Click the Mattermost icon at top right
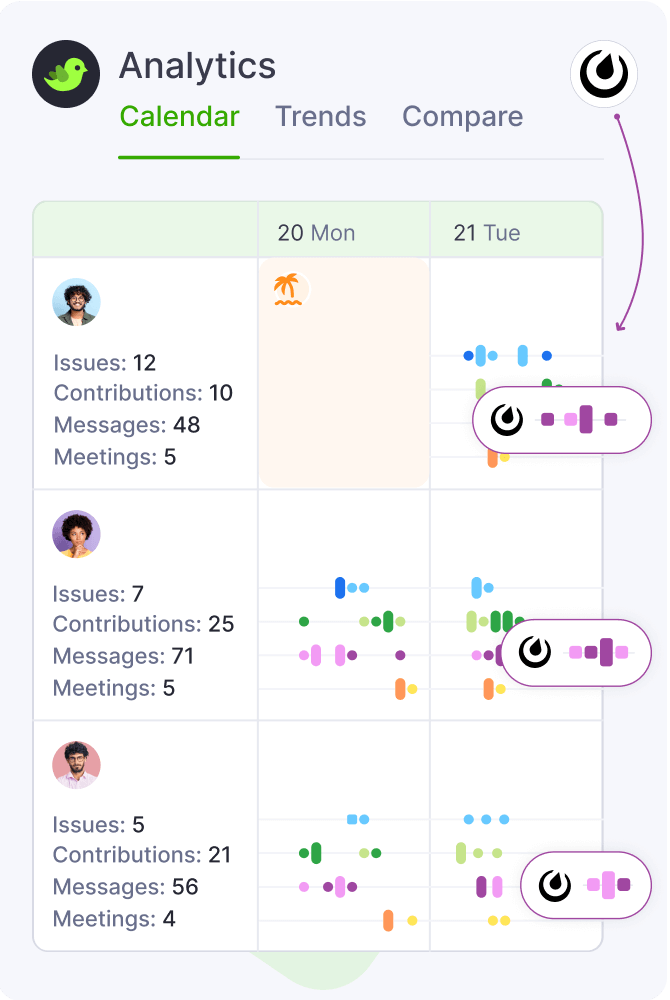 point(603,74)
